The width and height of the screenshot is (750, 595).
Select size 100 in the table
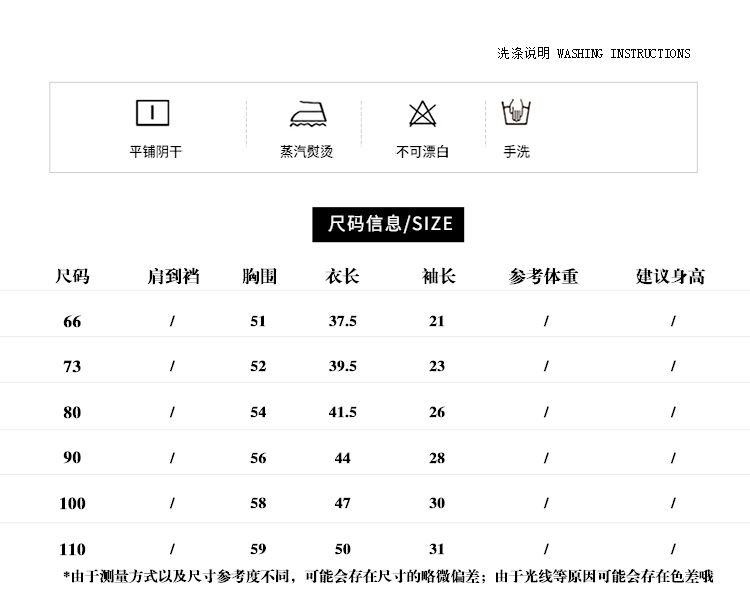(x=72, y=503)
